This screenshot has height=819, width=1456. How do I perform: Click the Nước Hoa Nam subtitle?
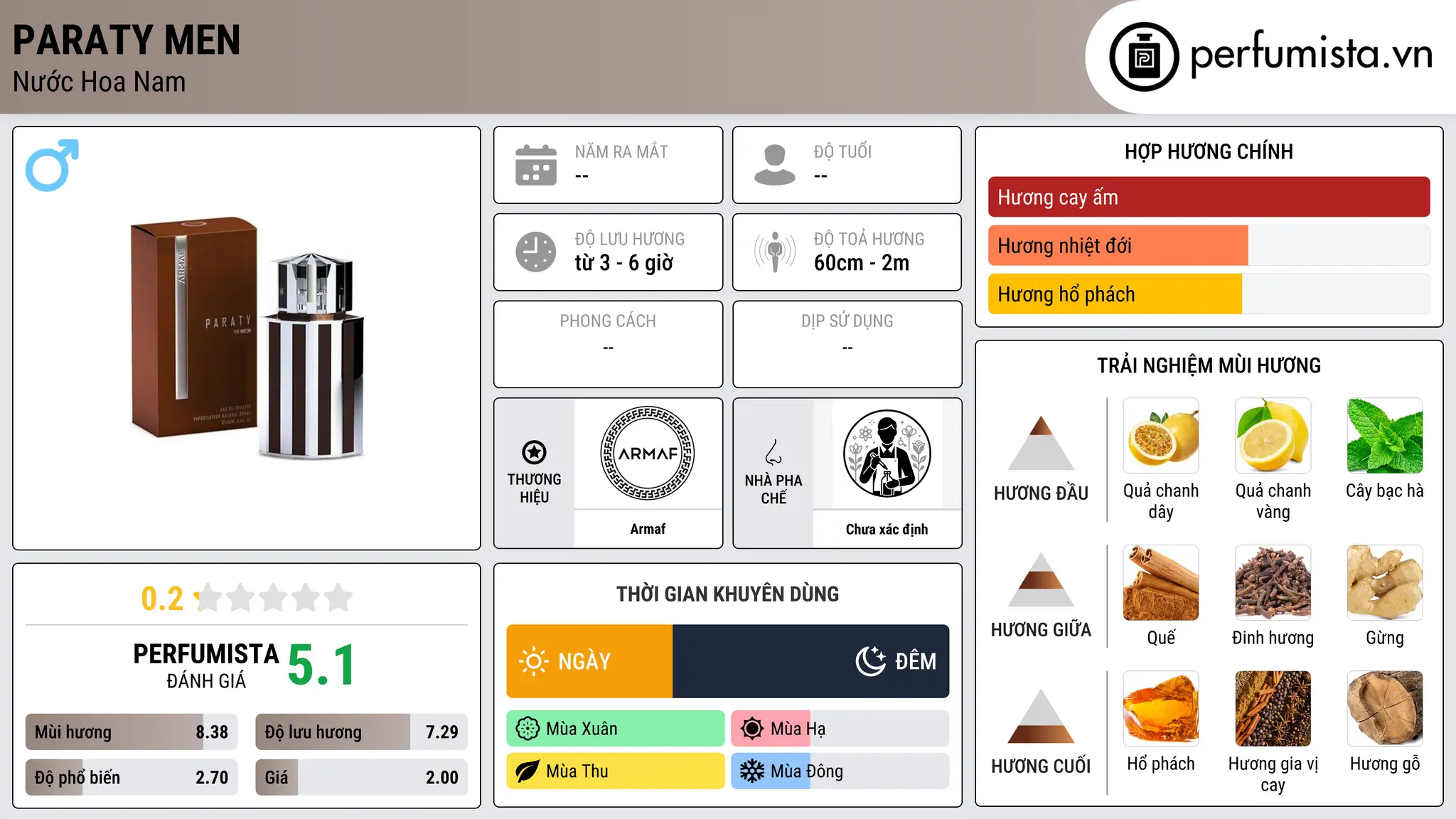(99, 82)
